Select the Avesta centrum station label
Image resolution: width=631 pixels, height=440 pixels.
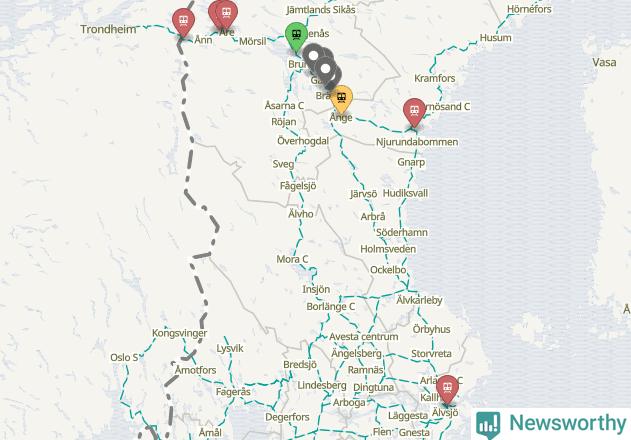[364, 337]
